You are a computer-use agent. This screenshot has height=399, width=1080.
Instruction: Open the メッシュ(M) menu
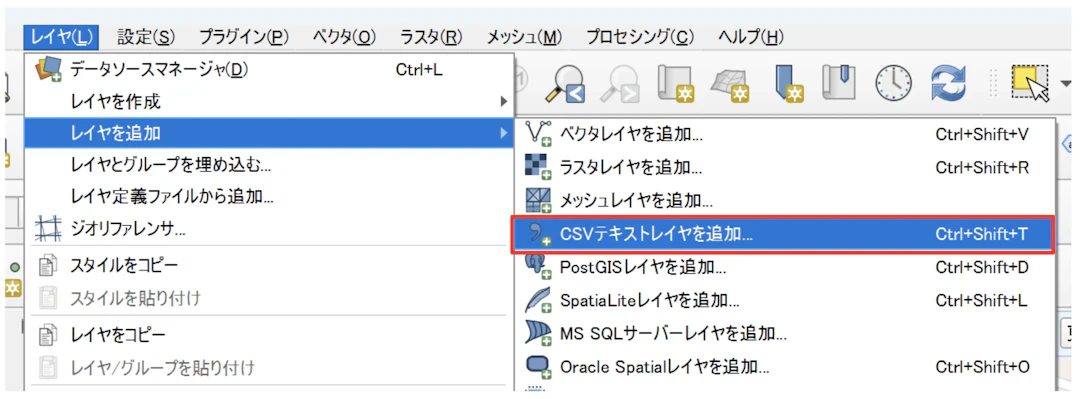pos(524,37)
